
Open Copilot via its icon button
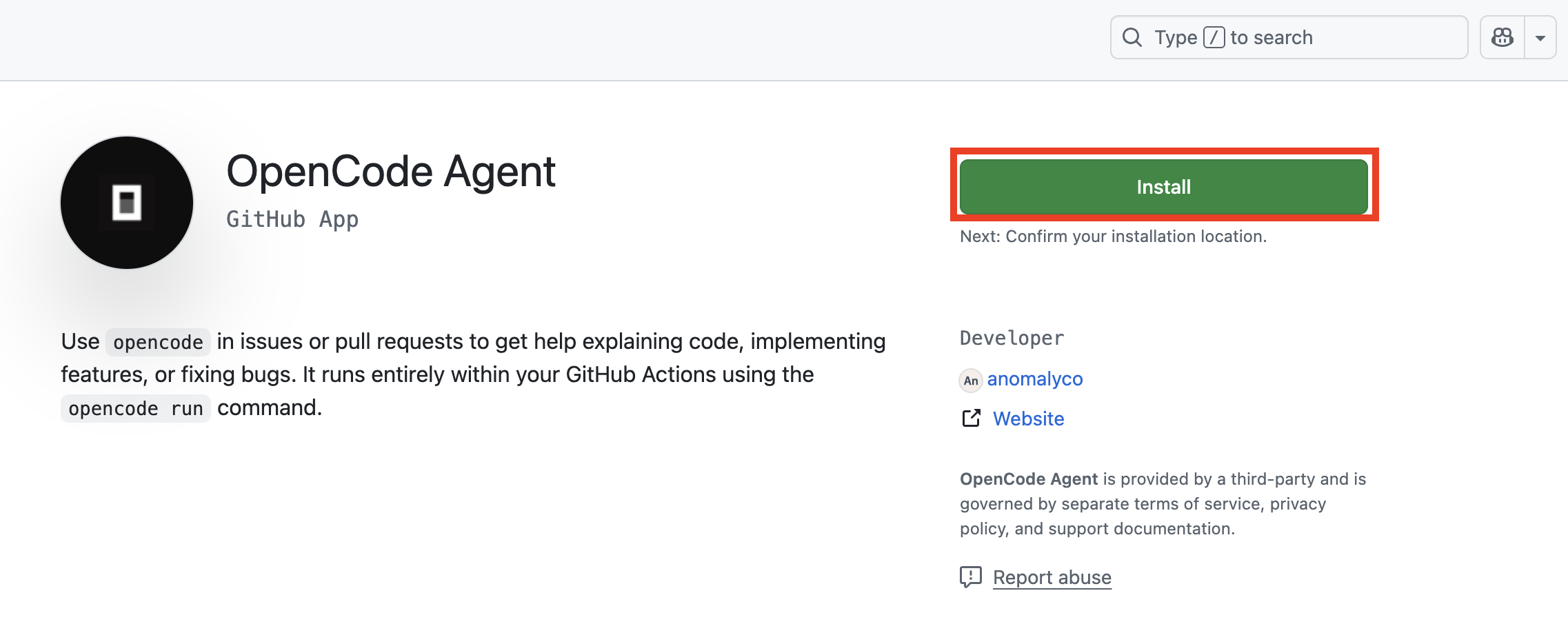[x=1502, y=37]
